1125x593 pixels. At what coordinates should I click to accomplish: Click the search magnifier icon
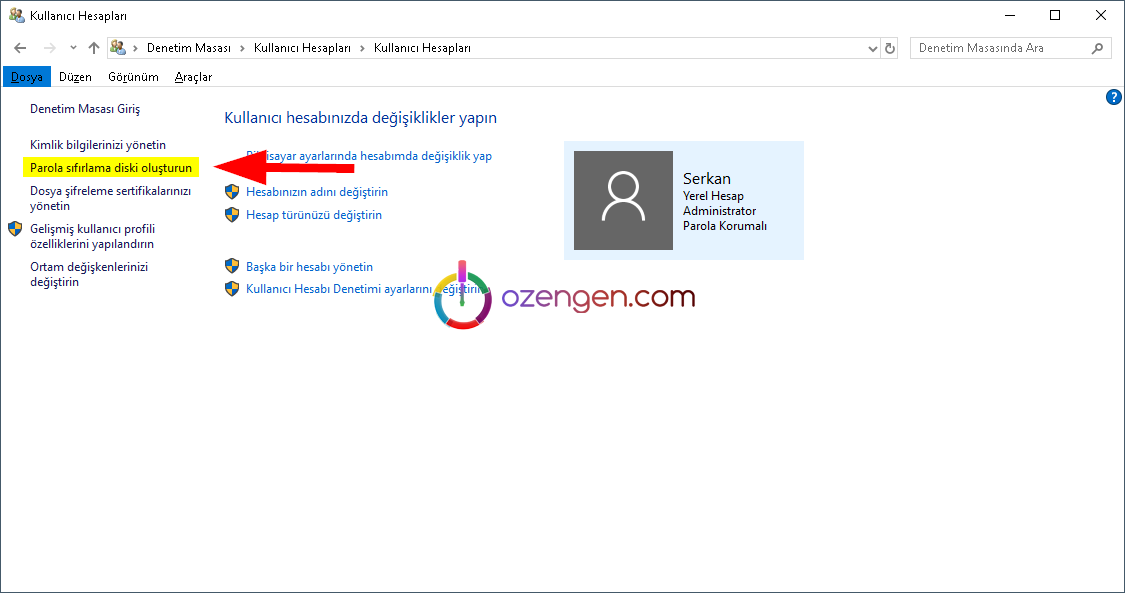[1097, 48]
